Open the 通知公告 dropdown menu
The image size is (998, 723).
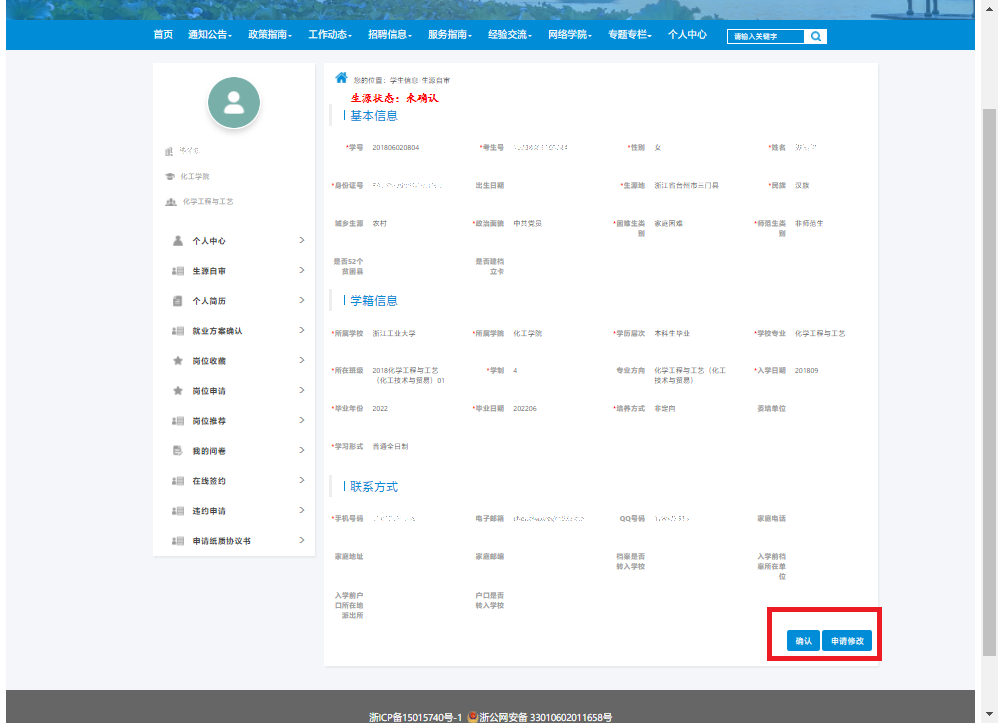coord(210,35)
